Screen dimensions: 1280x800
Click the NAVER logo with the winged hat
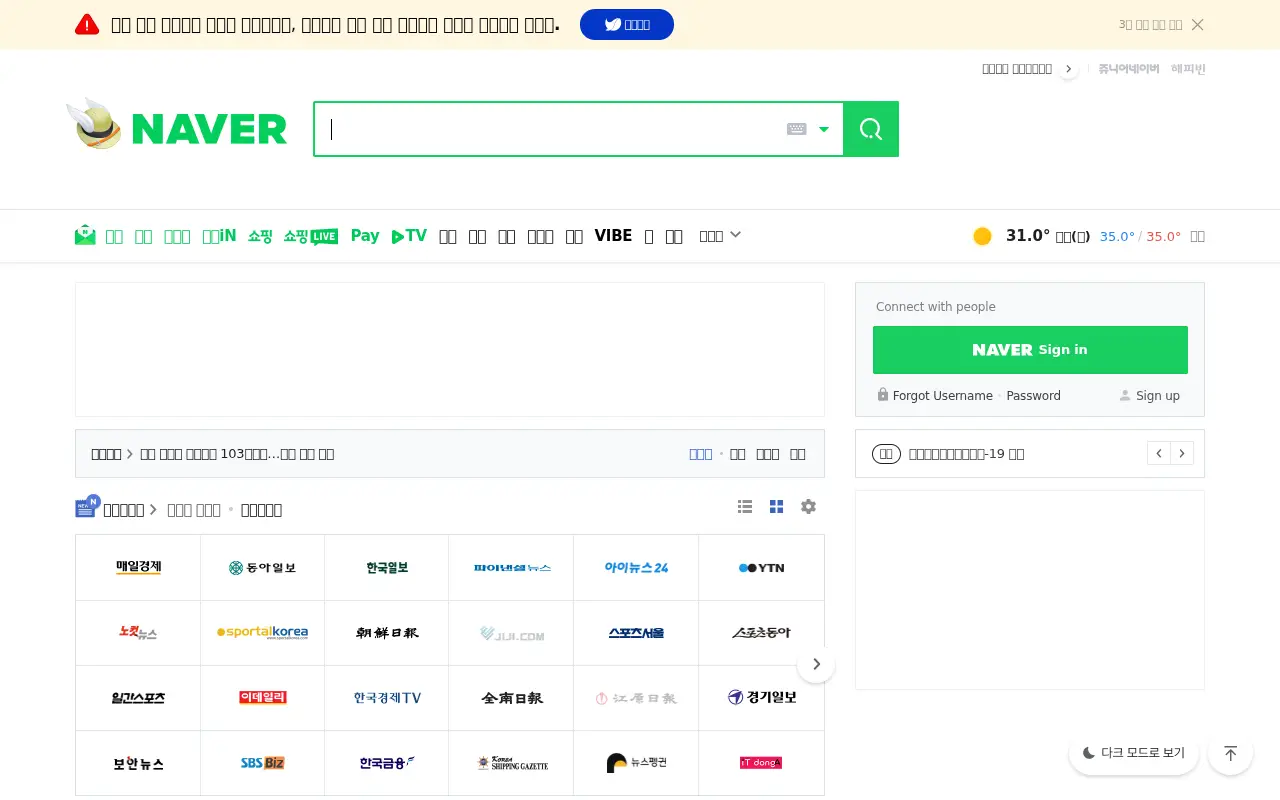click(x=177, y=126)
